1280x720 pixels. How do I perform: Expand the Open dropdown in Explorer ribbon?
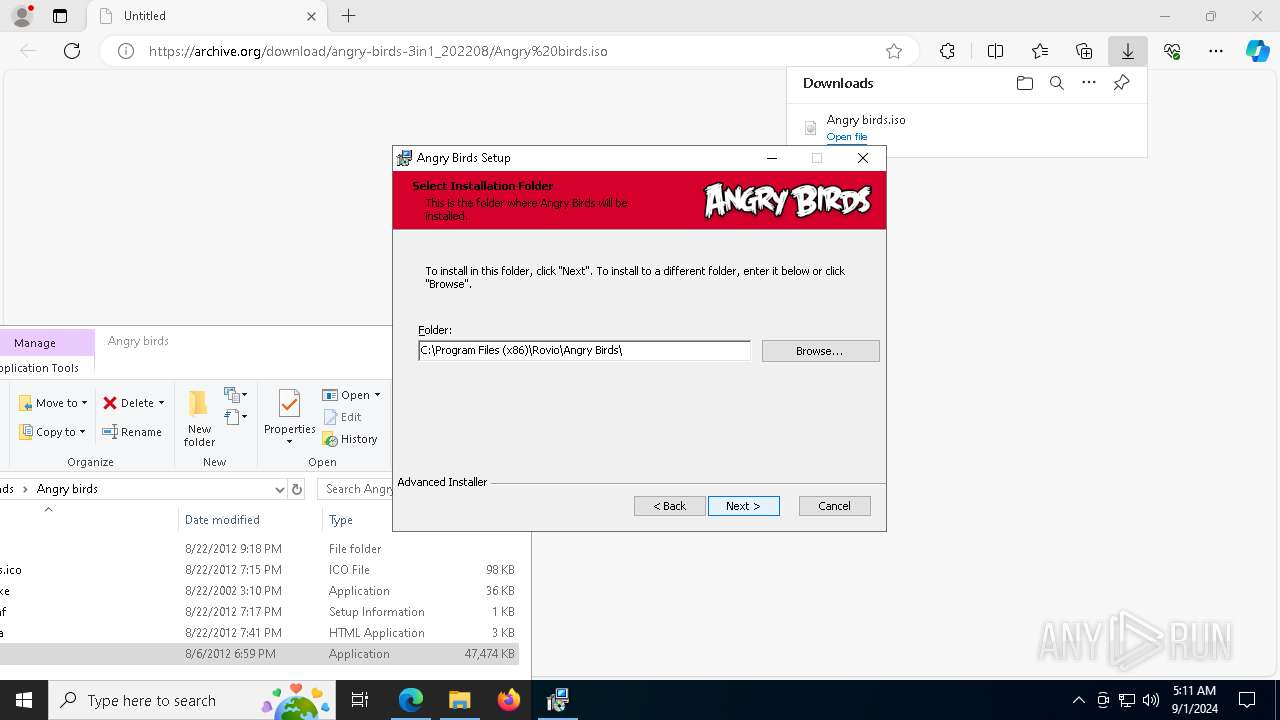click(x=351, y=395)
